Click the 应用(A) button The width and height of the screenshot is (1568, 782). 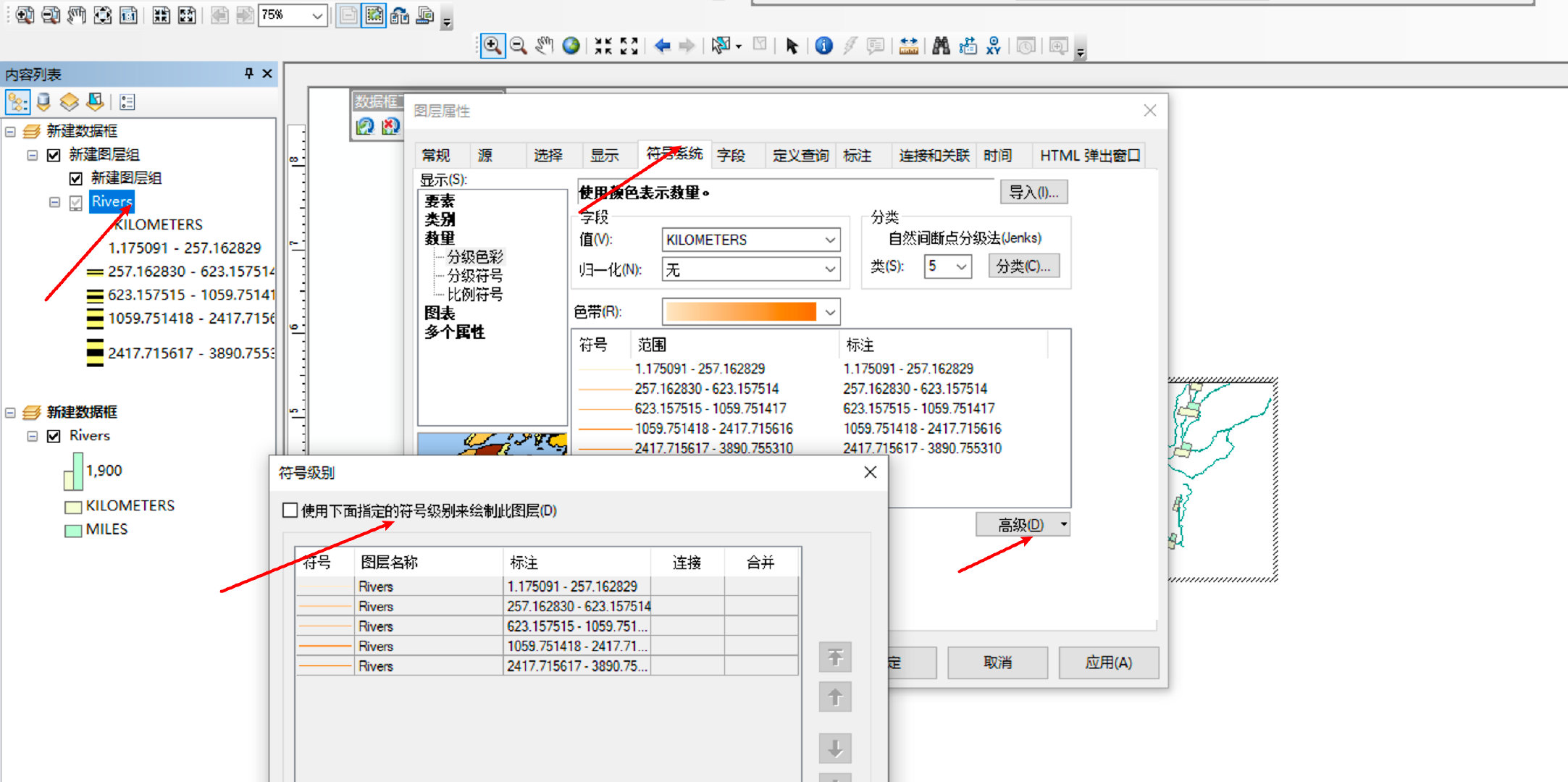[1107, 663]
